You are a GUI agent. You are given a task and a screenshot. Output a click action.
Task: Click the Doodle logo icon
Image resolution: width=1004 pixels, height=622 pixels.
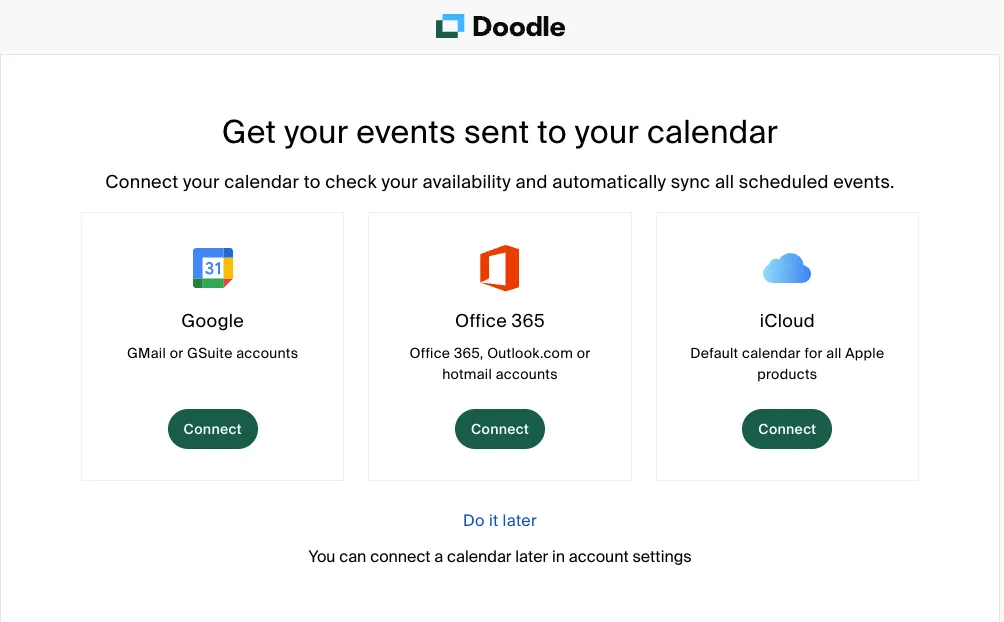(x=450, y=27)
